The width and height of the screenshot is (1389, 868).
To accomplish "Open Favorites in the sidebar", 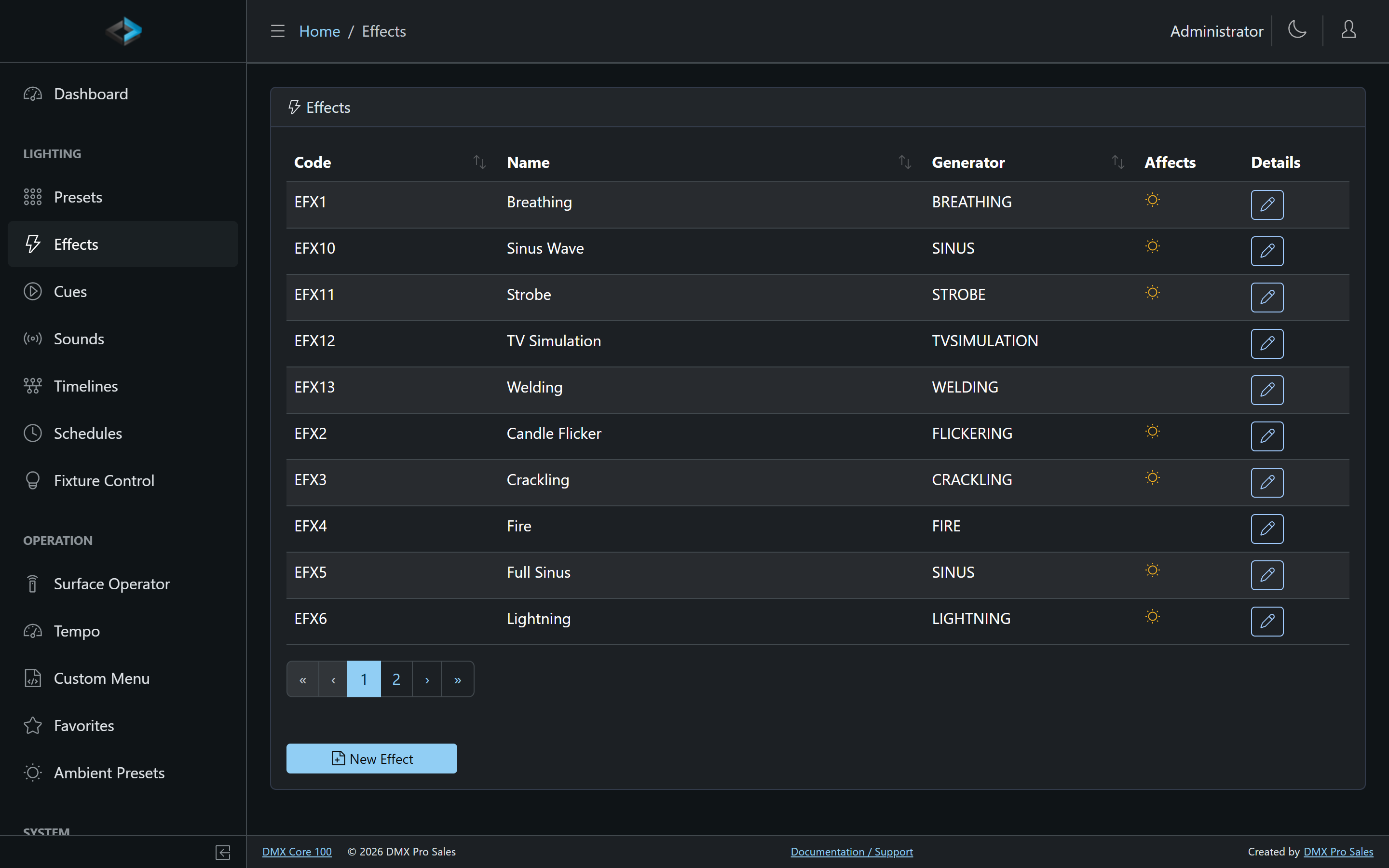I will pos(123,726).
